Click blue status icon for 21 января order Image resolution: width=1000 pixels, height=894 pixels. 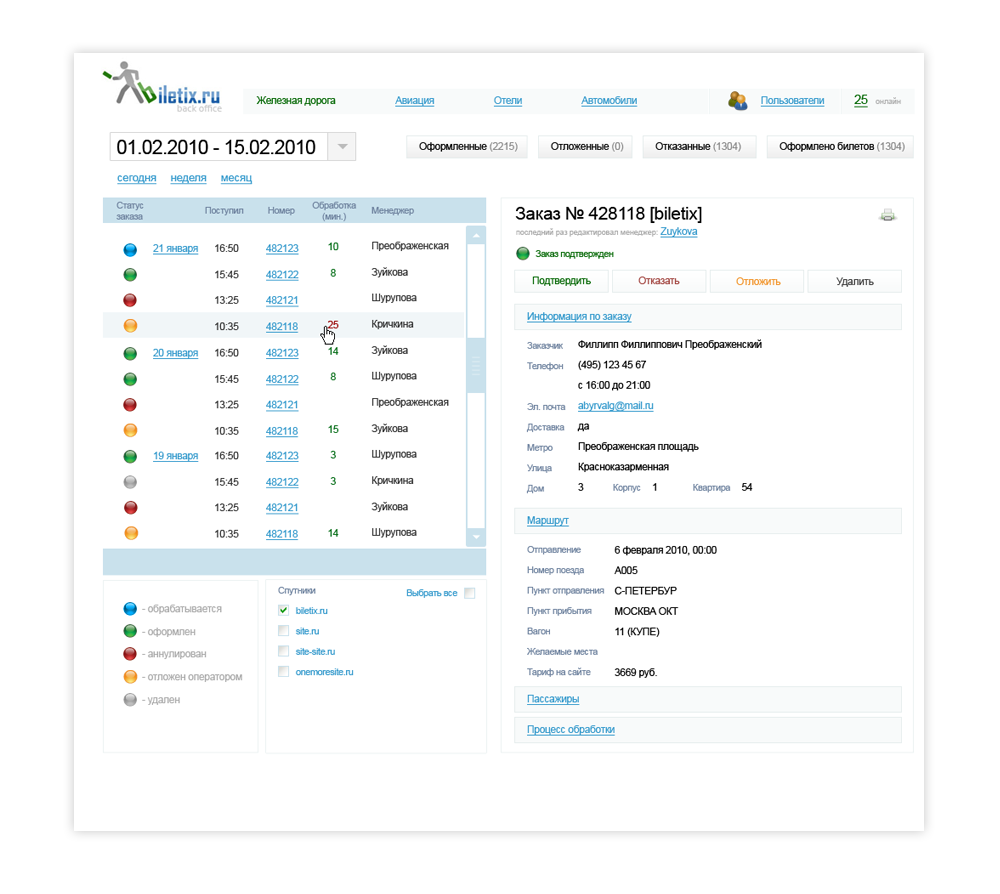(x=130, y=248)
